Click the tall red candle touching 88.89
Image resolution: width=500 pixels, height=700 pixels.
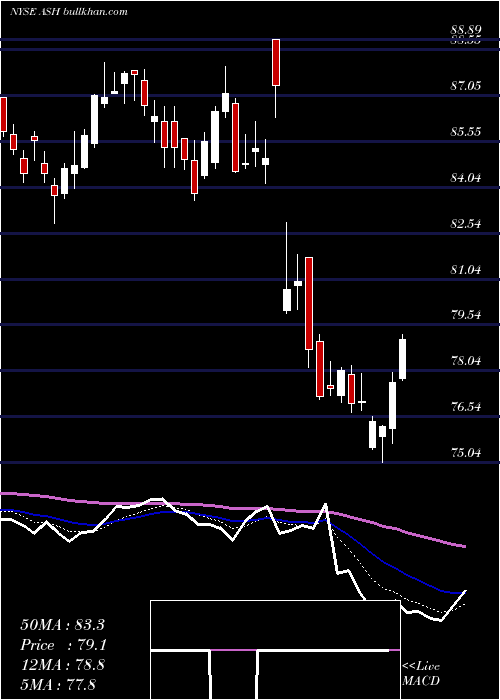[x=276, y=62]
